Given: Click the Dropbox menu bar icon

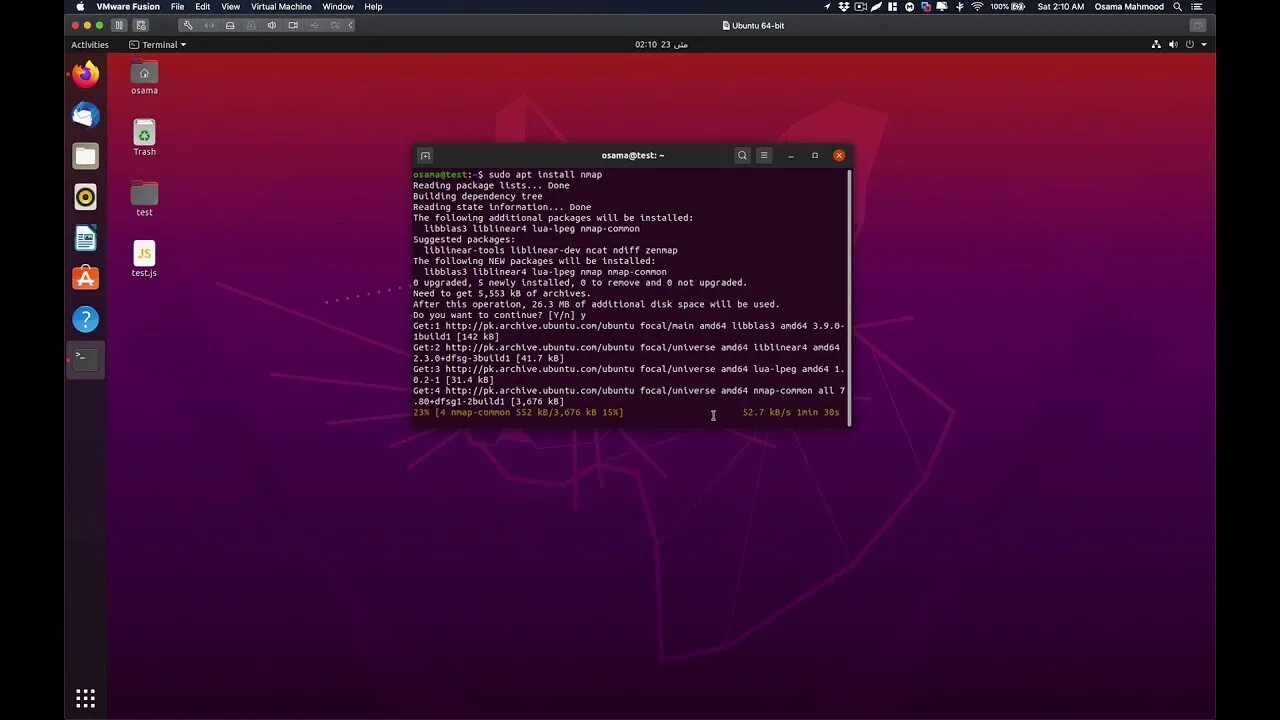Looking at the screenshot, I should [x=844, y=7].
